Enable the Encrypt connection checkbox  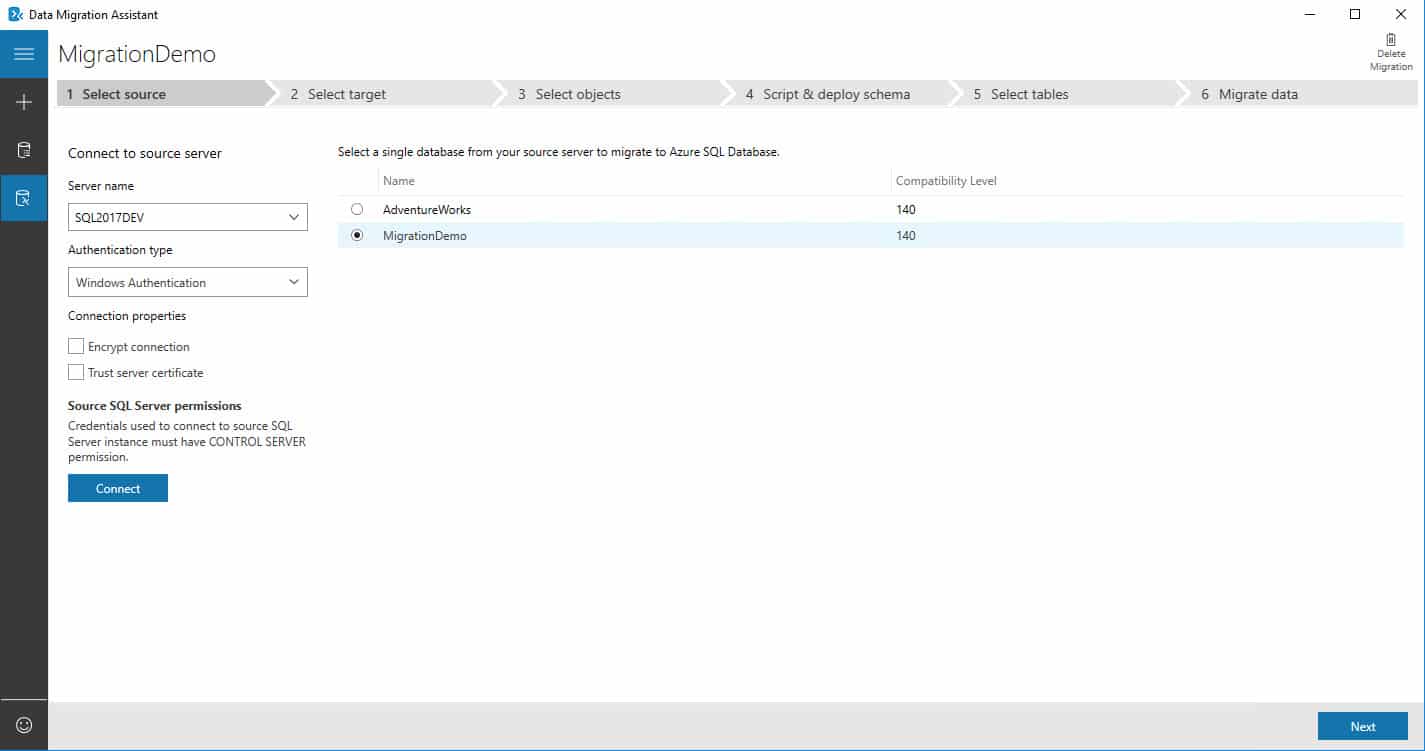pyautogui.click(x=76, y=346)
